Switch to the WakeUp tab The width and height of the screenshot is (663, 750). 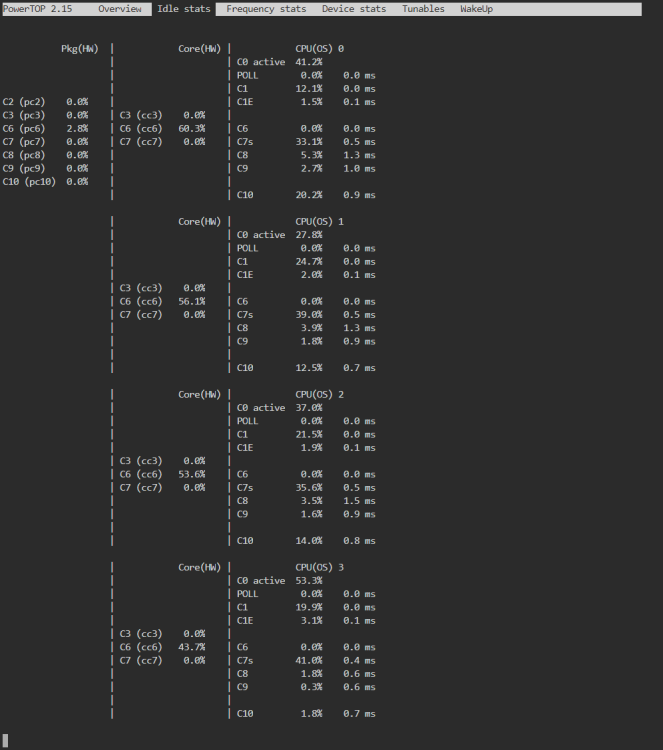[x=476, y=9]
